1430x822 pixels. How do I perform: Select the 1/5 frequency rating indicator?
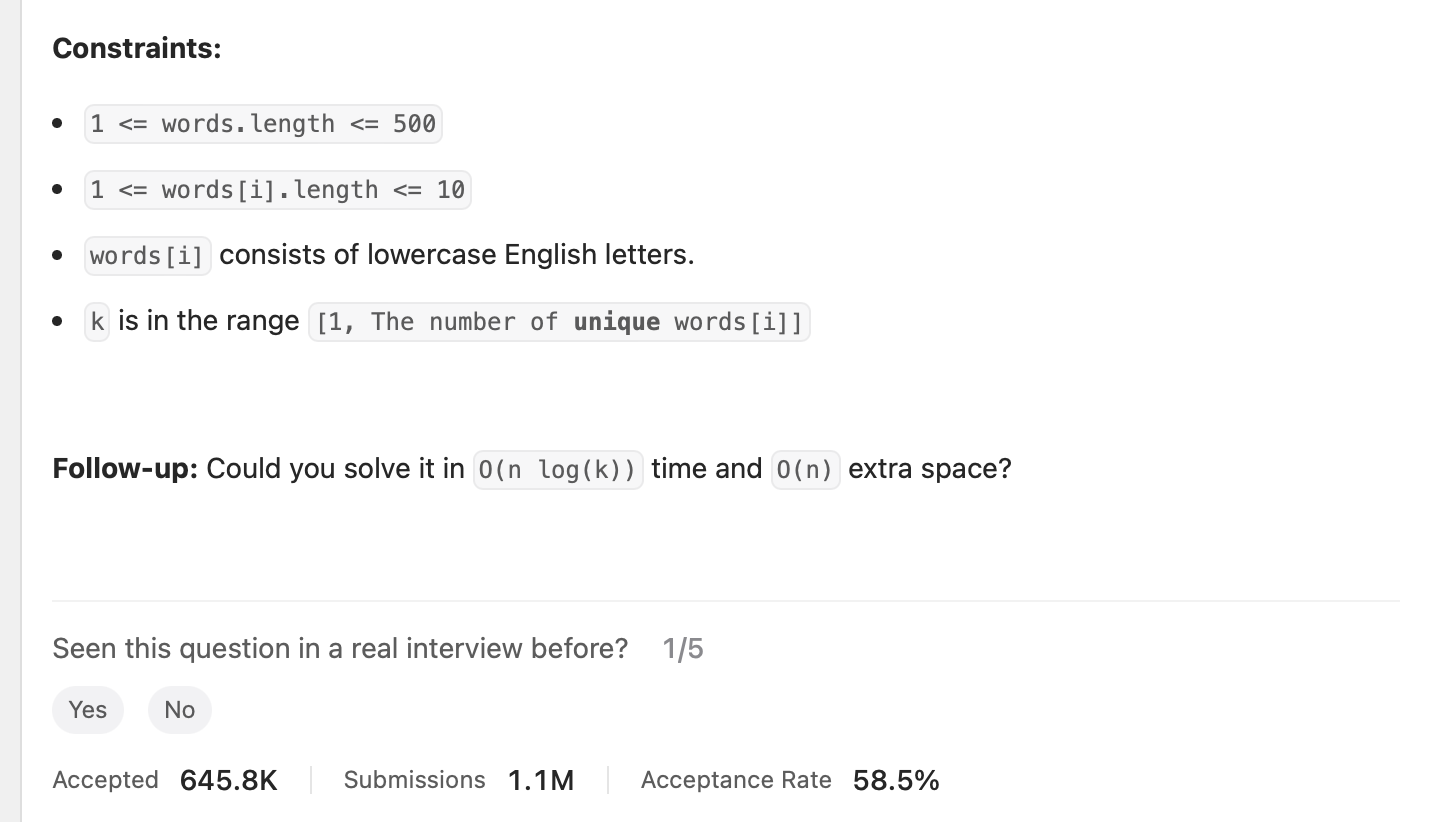(683, 649)
